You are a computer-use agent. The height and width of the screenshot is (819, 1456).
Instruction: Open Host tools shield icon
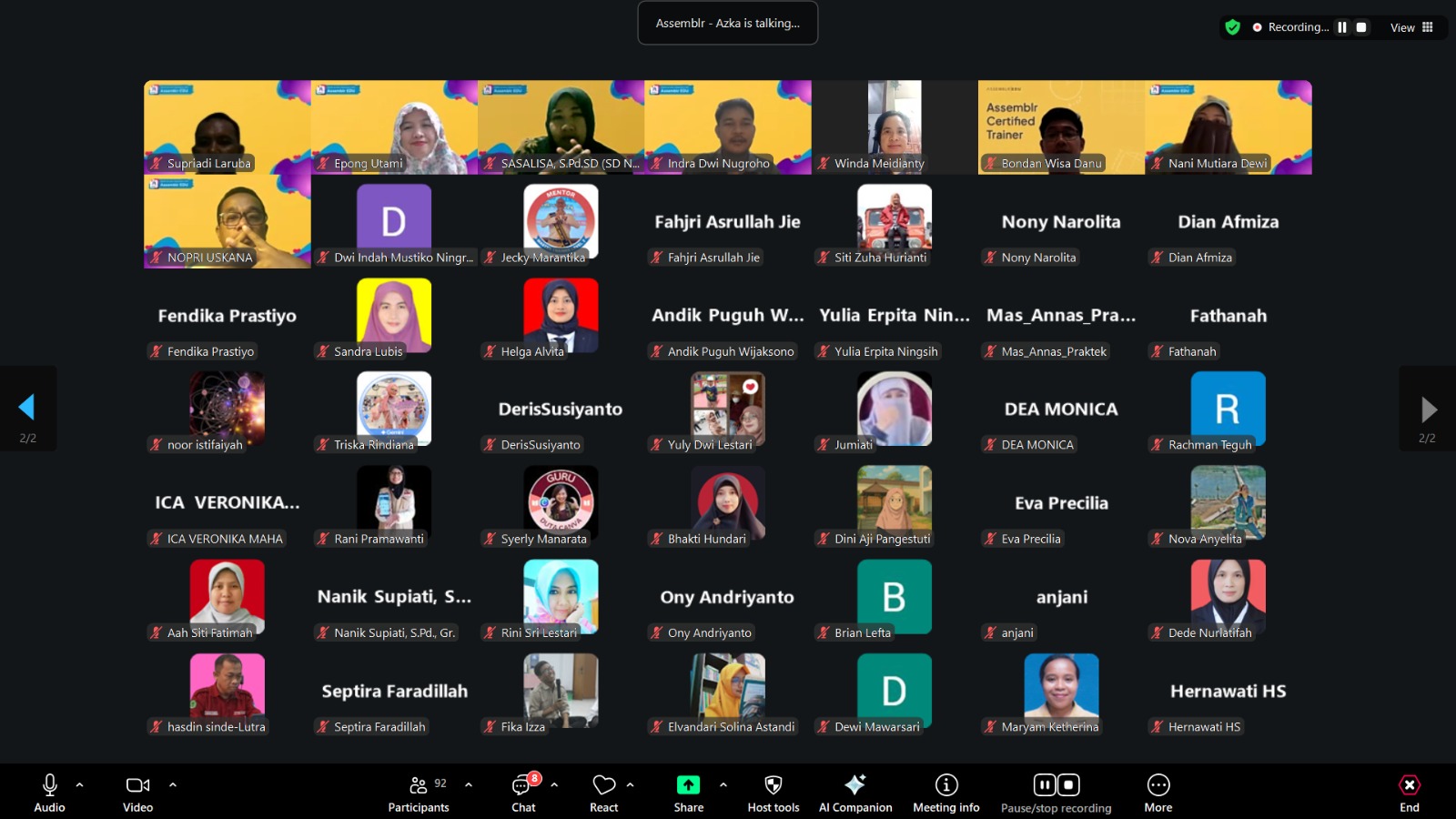coord(773,785)
